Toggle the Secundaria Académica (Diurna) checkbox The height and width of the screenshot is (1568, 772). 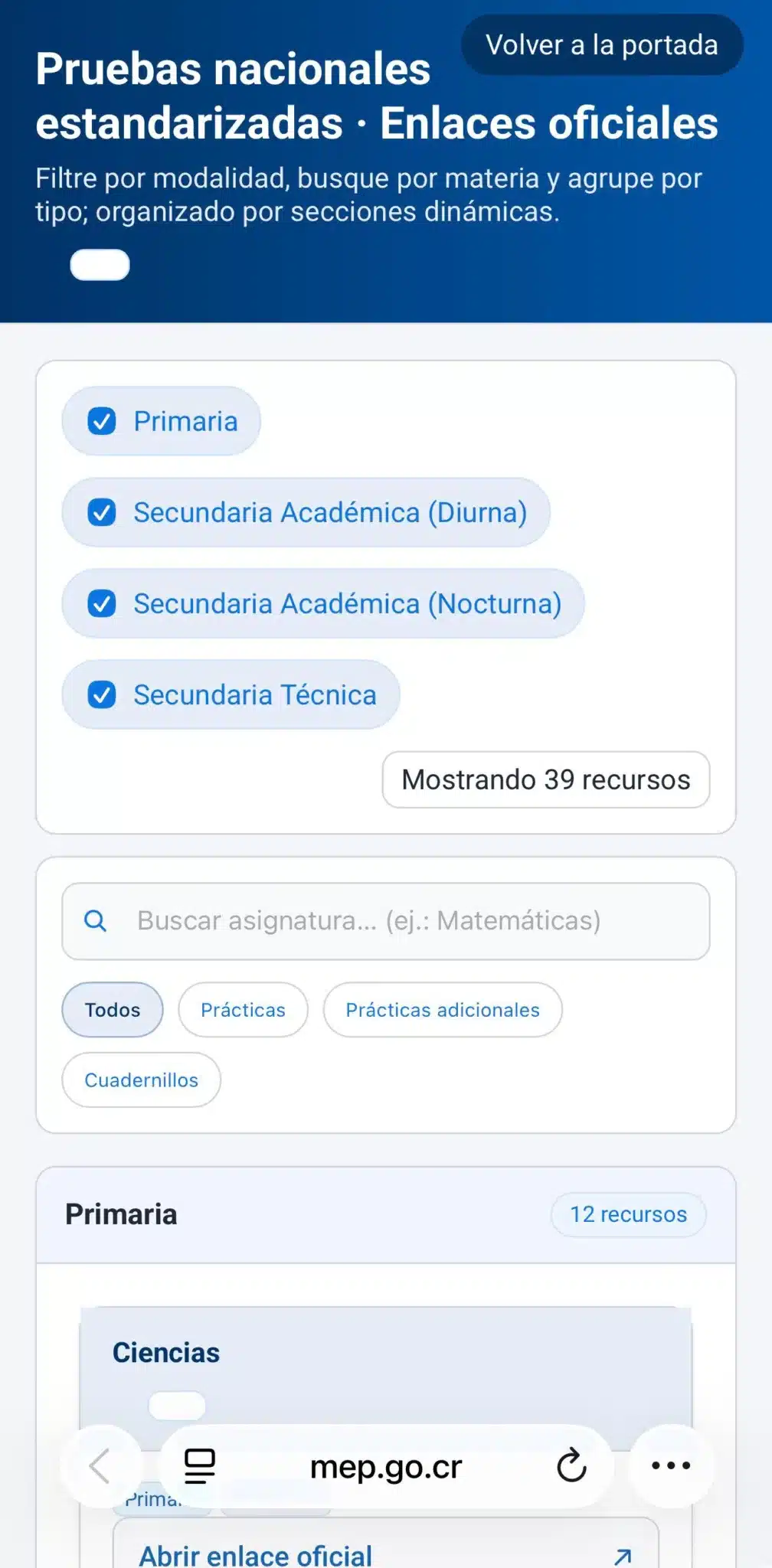tap(102, 512)
